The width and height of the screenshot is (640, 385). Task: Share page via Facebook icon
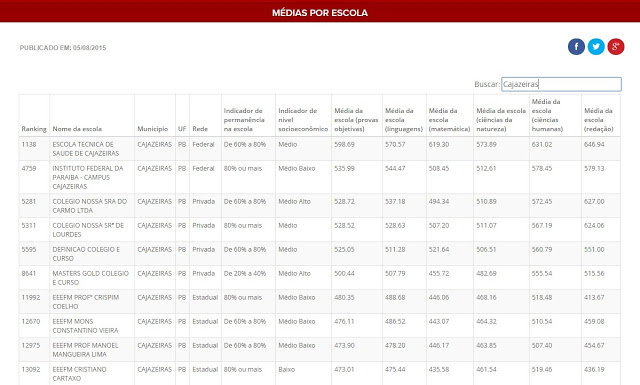[x=576, y=47]
